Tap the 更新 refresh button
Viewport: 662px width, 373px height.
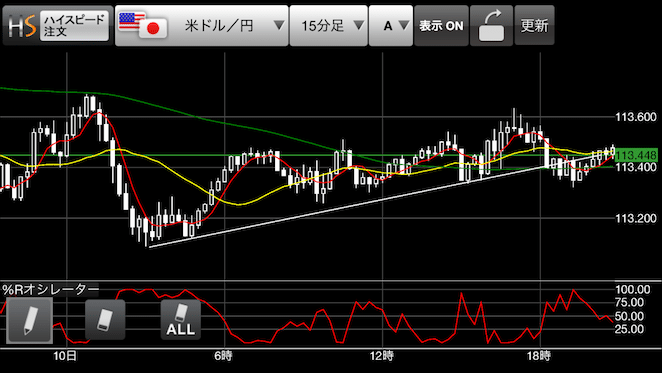tap(534, 26)
